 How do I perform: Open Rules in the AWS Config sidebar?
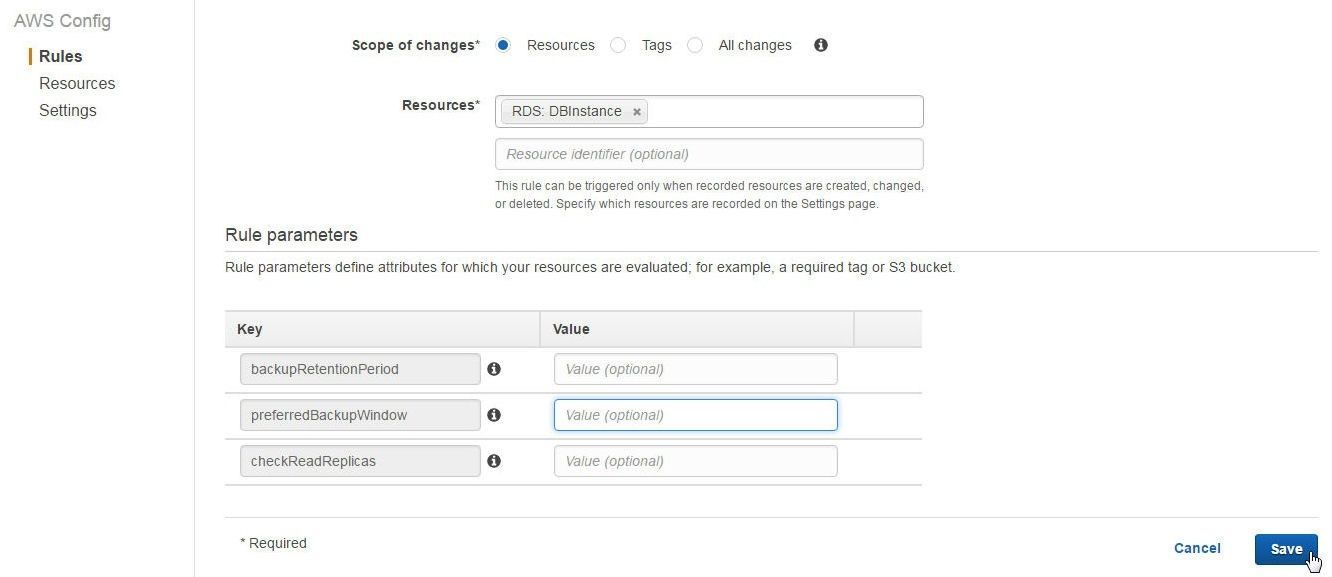tap(60, 56)
